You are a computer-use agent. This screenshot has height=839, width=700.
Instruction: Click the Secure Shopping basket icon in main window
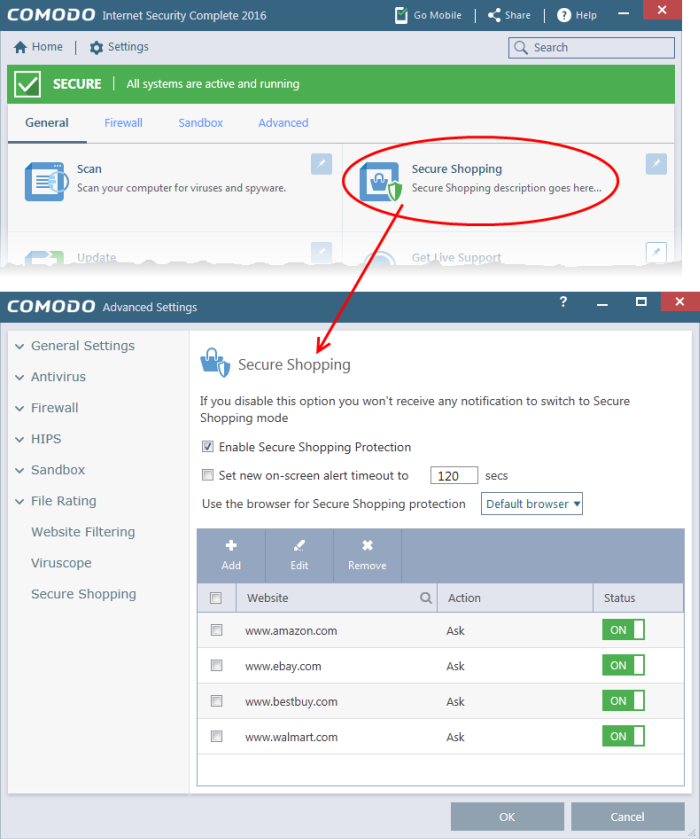click(x=381, y=182)
